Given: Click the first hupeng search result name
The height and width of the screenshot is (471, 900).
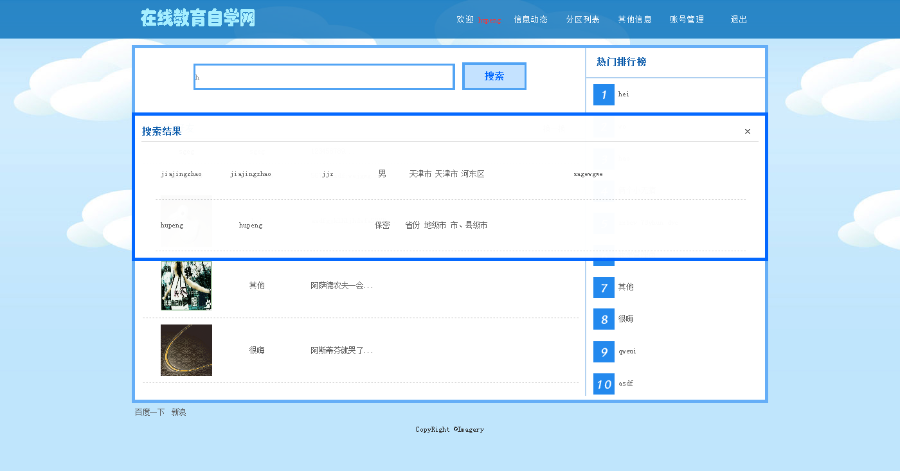Looking at the screenshot, I should pyautogui.click(x=172, y=225).
